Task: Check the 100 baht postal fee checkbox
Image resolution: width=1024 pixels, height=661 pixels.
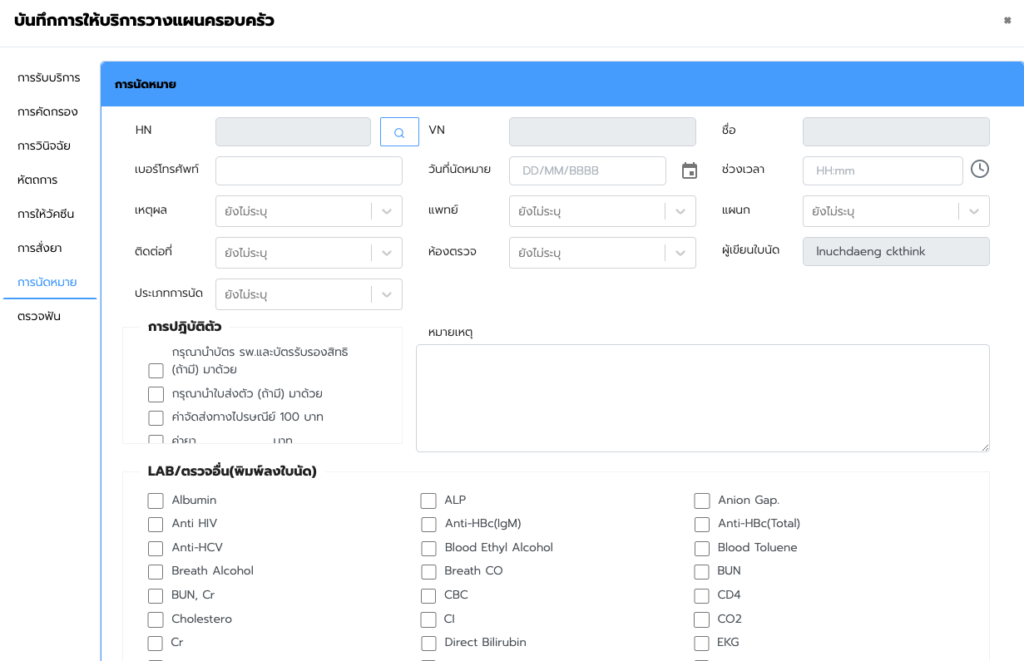Action: [155, 418]
